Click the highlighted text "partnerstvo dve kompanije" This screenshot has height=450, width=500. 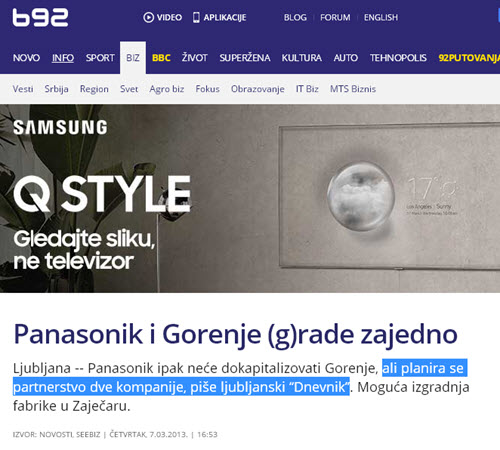pos(100,387)
